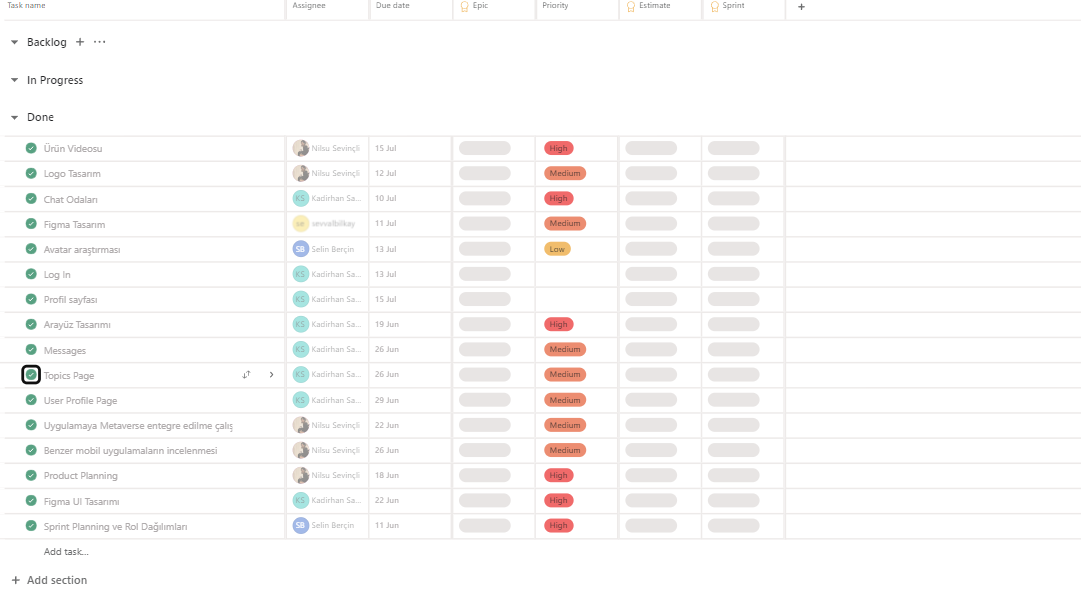Toggle completion checkmark on Log In task
This screenshot has width=1081, height=603.
click(31, 274)
